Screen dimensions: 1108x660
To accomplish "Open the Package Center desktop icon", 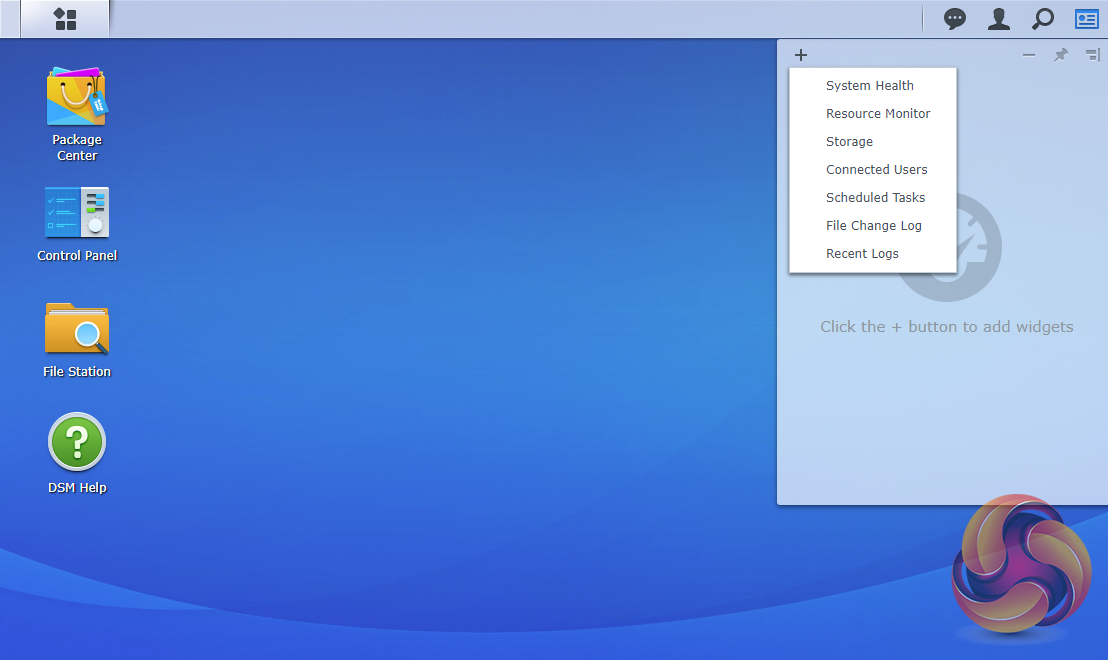I will point(76,114).
